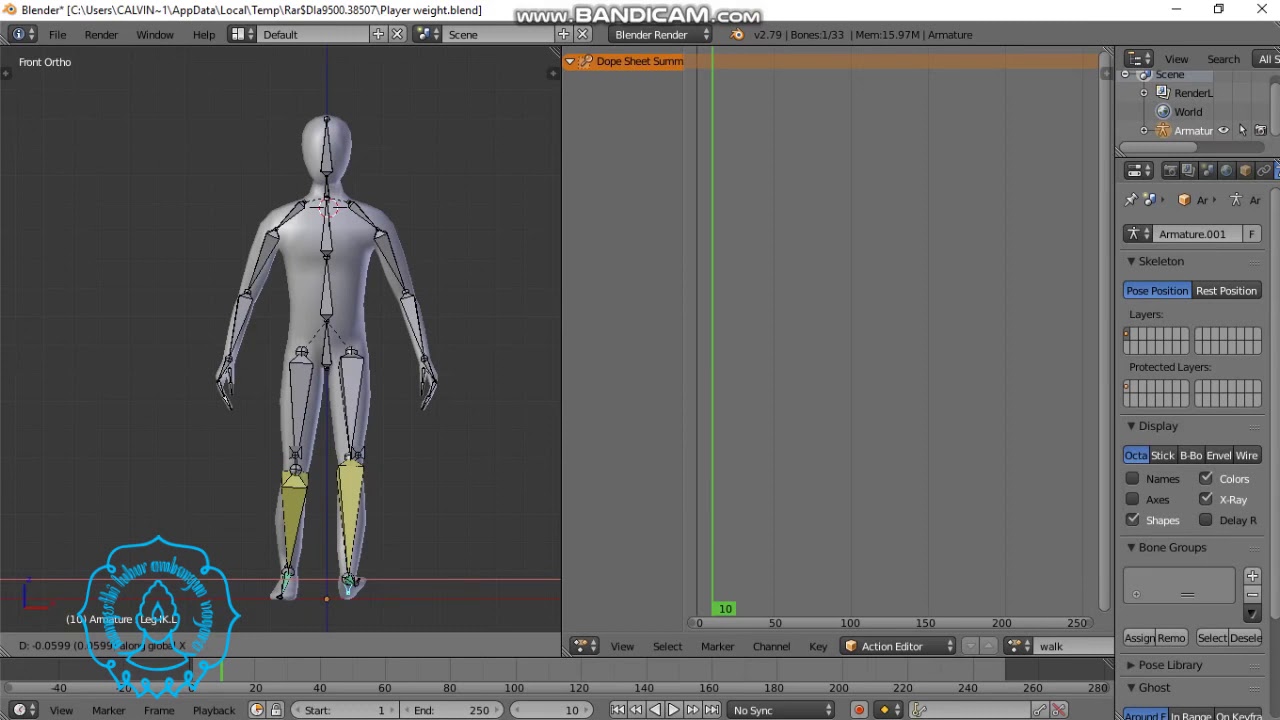This screenshot has width=1280, height=720.
Task: Open the Channel menu in dope sheet
Action: tap(771, 646)
